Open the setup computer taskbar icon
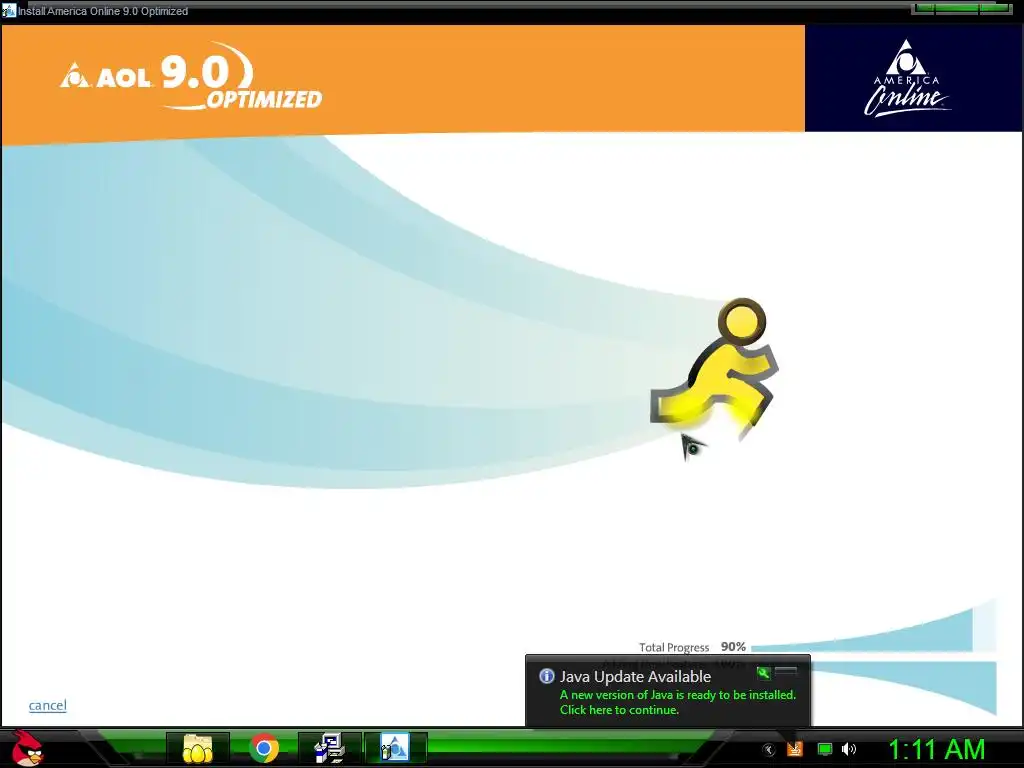 coord(330,748)
